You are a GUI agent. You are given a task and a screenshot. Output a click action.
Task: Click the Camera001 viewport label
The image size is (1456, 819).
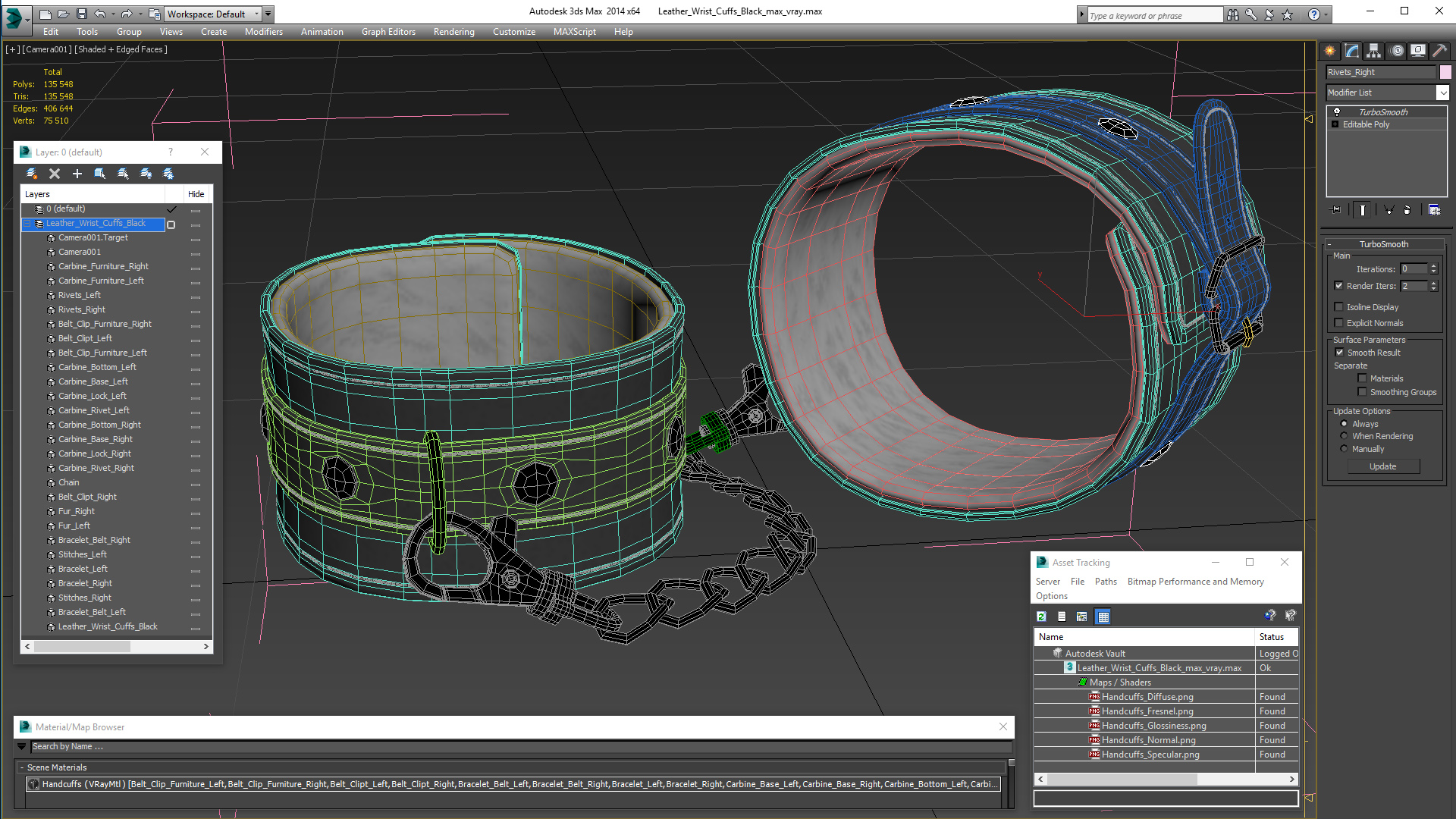47,49
